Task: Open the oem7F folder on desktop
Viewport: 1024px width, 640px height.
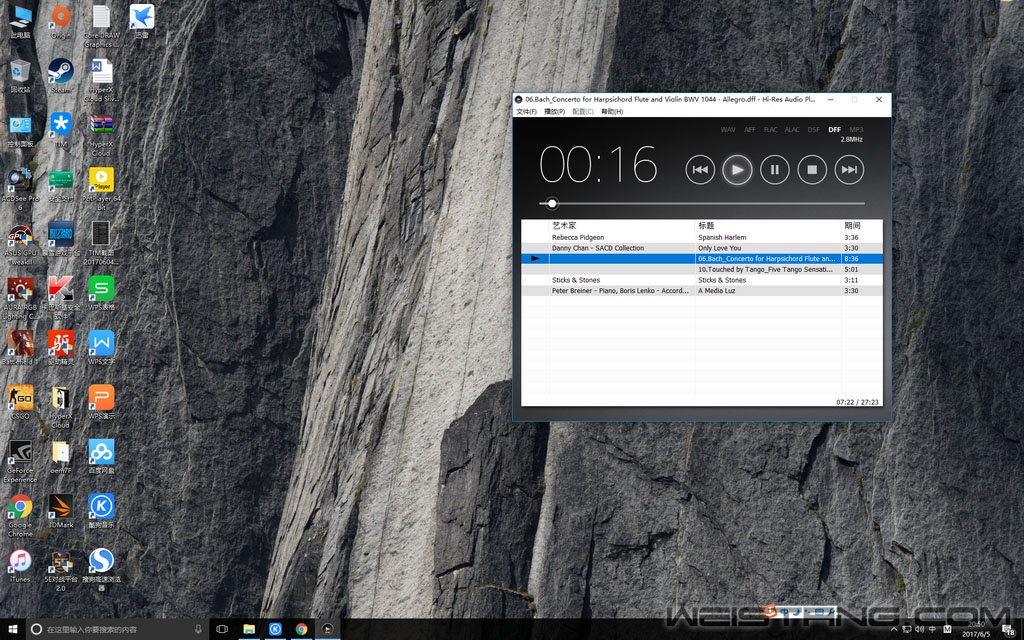Action: [x=61, y=455]
